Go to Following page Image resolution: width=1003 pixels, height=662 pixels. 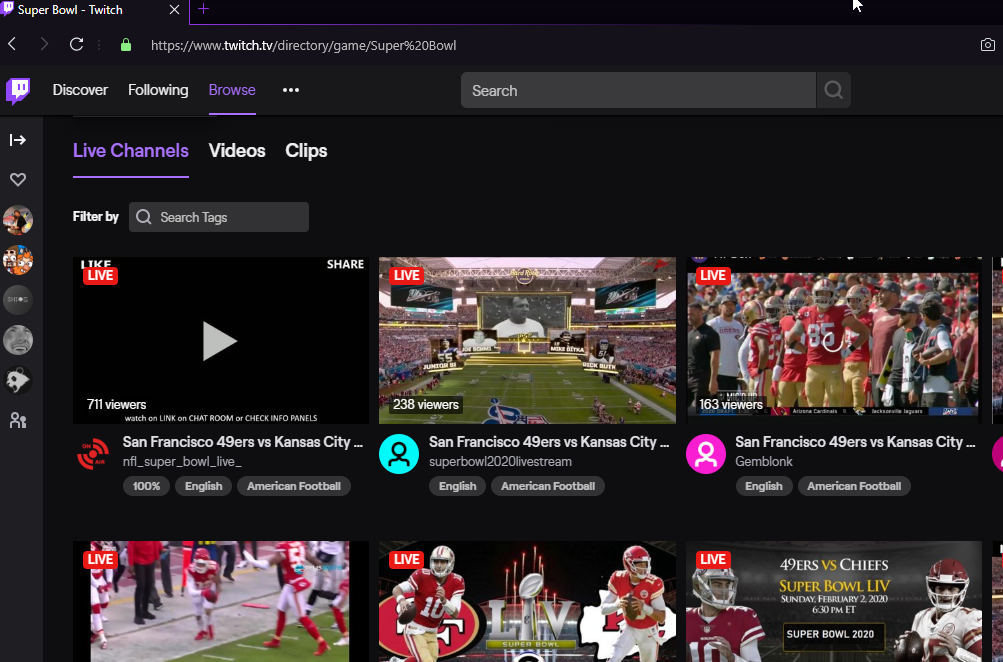click(x=158, y=90)
